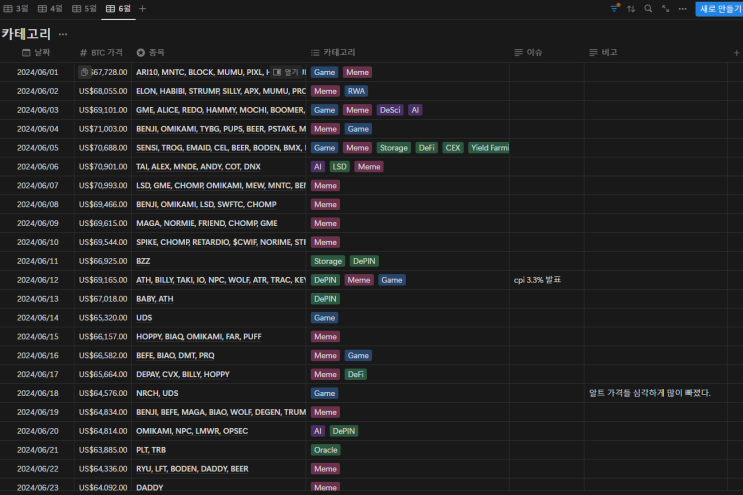Click the price cell US$63,885.00
743x495 pixels.
[x=103, y=450]
